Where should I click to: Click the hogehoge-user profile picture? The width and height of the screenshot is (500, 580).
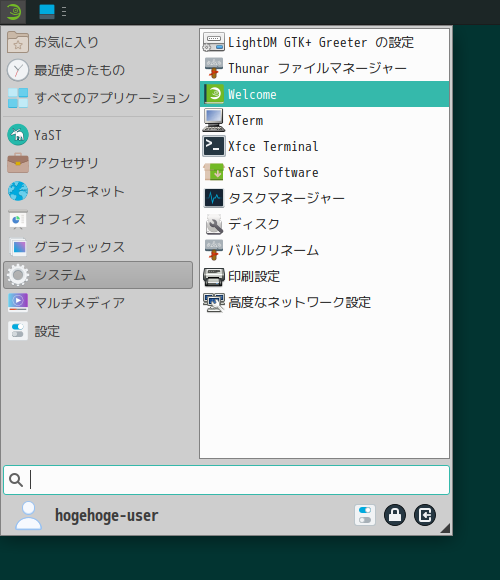[x=28, y=515]
